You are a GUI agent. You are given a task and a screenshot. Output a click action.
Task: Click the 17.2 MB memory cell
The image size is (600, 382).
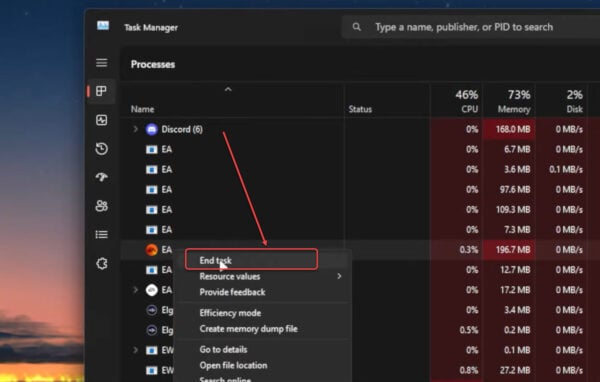[x=509, y=290]
